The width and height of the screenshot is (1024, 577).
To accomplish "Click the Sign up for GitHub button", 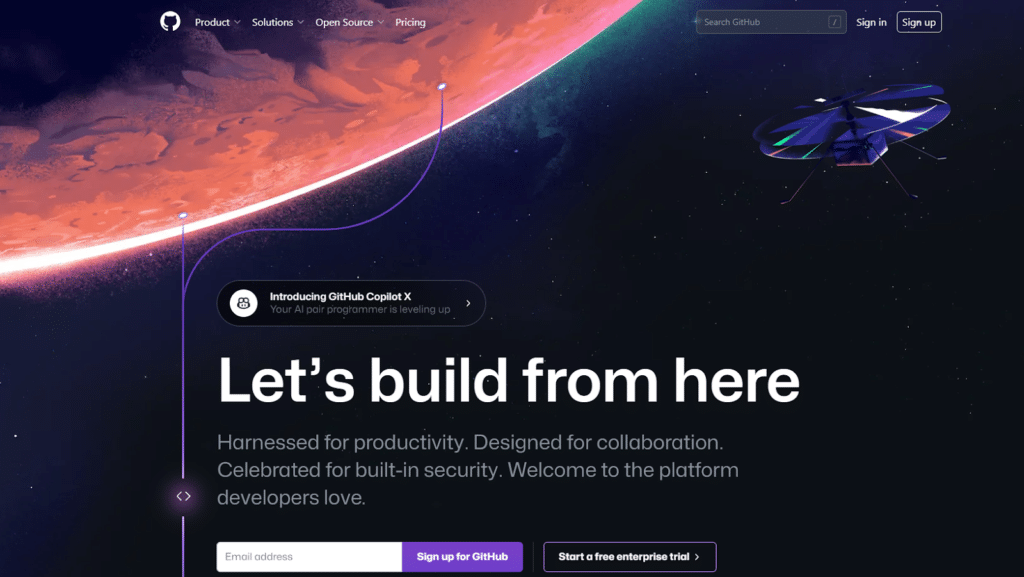I will point(462,557).
